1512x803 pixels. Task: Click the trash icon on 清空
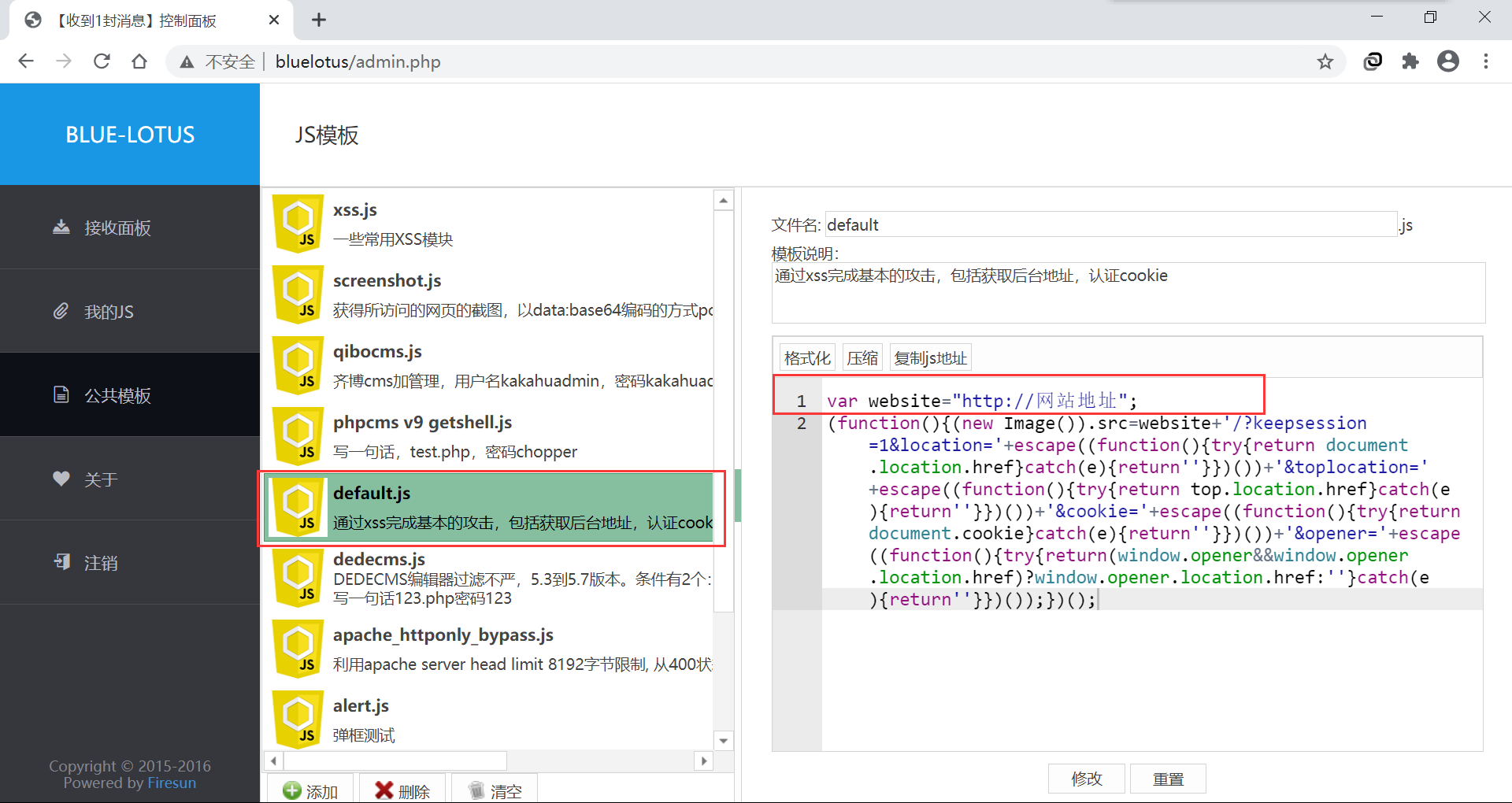pos(476,790)
